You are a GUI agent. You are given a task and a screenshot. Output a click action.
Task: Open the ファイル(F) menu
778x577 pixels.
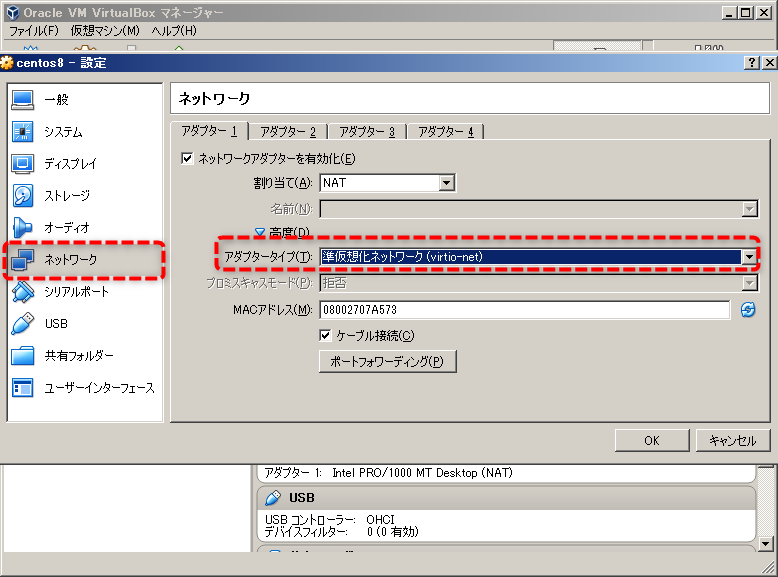pyautogui.click(x=34, y=31)
